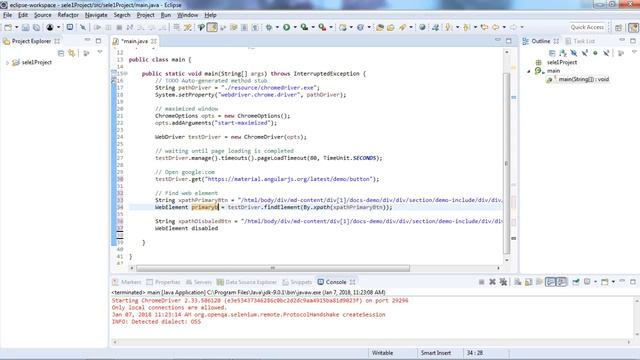This screenshot has width=640, height=360.
Task: Click the Save All toolbar icon
Action: click(x=36, y=27)
